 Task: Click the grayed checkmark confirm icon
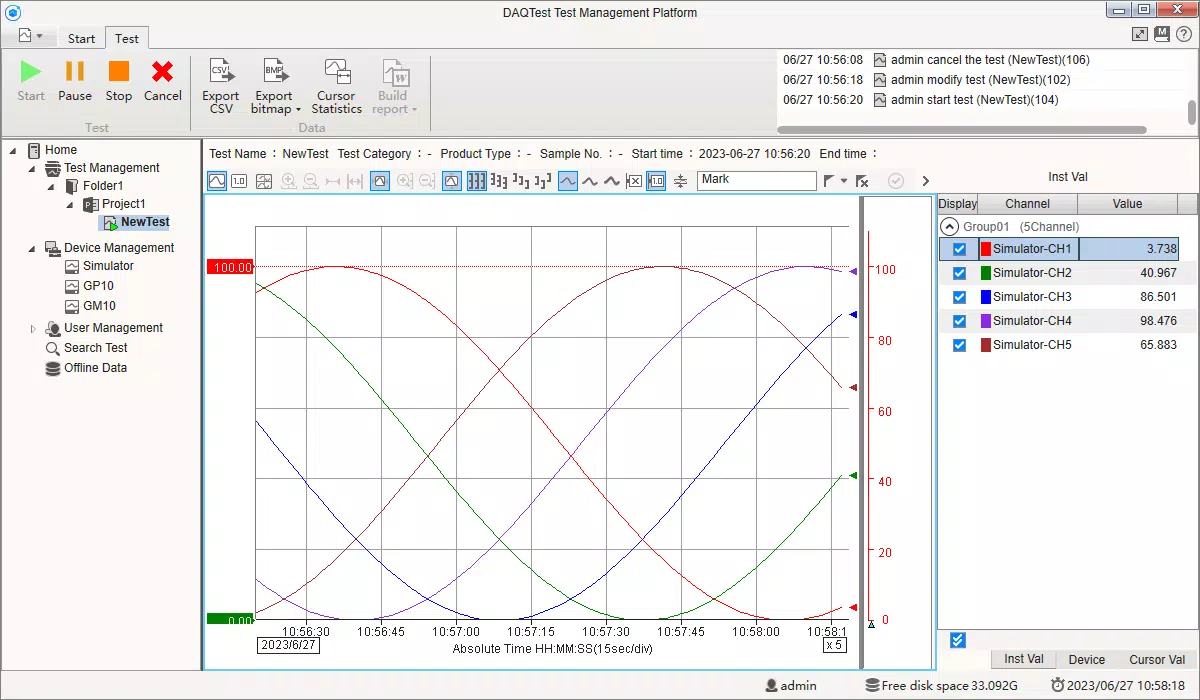click(x=896, y=181)
